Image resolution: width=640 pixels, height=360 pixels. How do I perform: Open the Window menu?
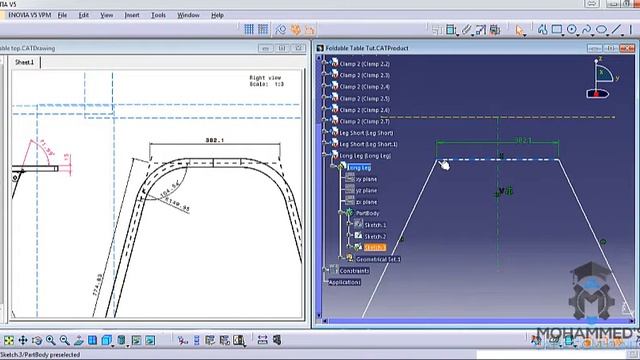188,15
